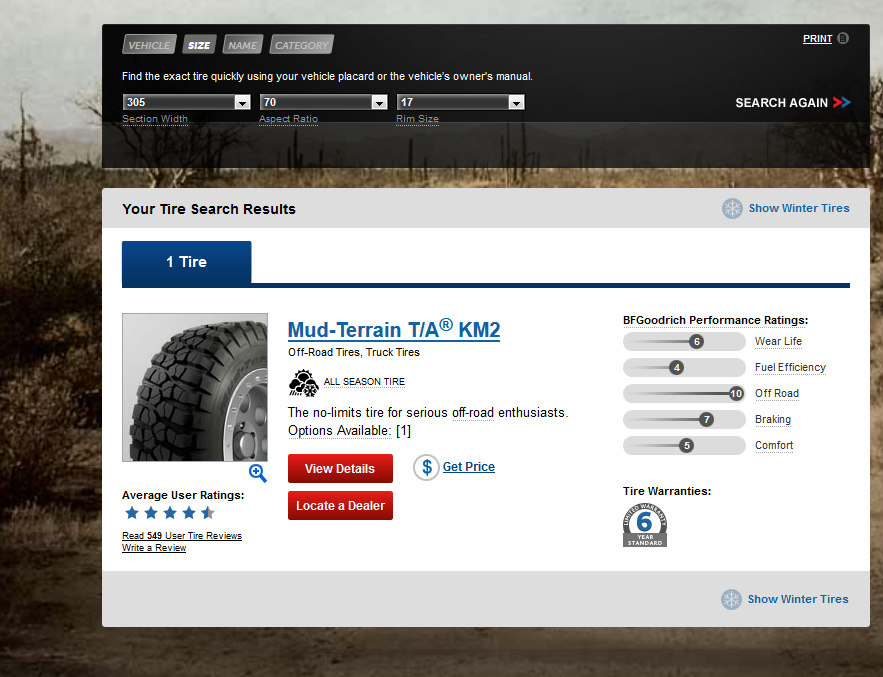Click the all season weather icon

(x=303, y=382)
